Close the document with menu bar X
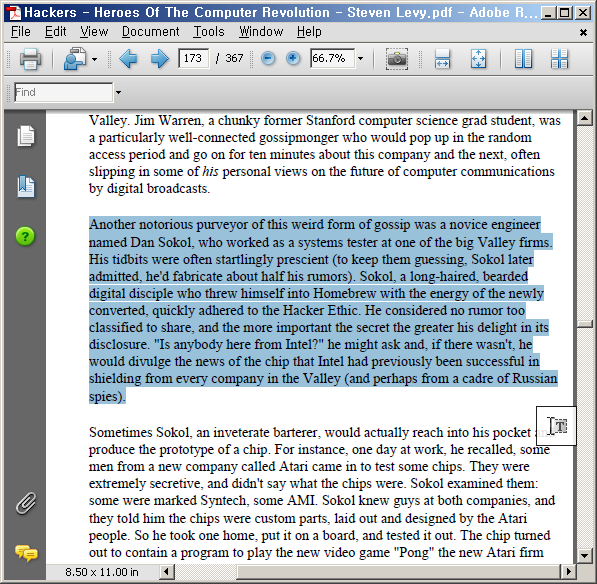Screen dimensions: 597x584 coord(583,33)
